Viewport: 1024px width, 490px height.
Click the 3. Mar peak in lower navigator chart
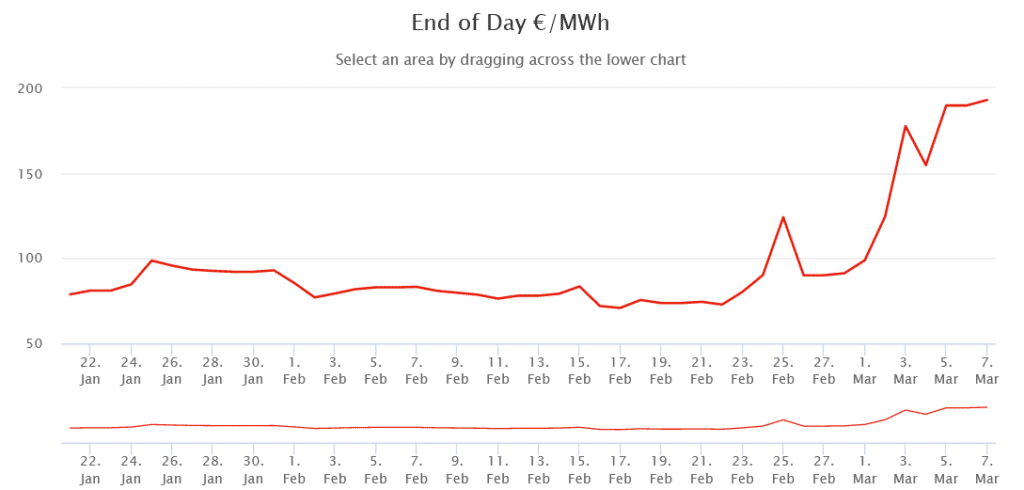905,410
